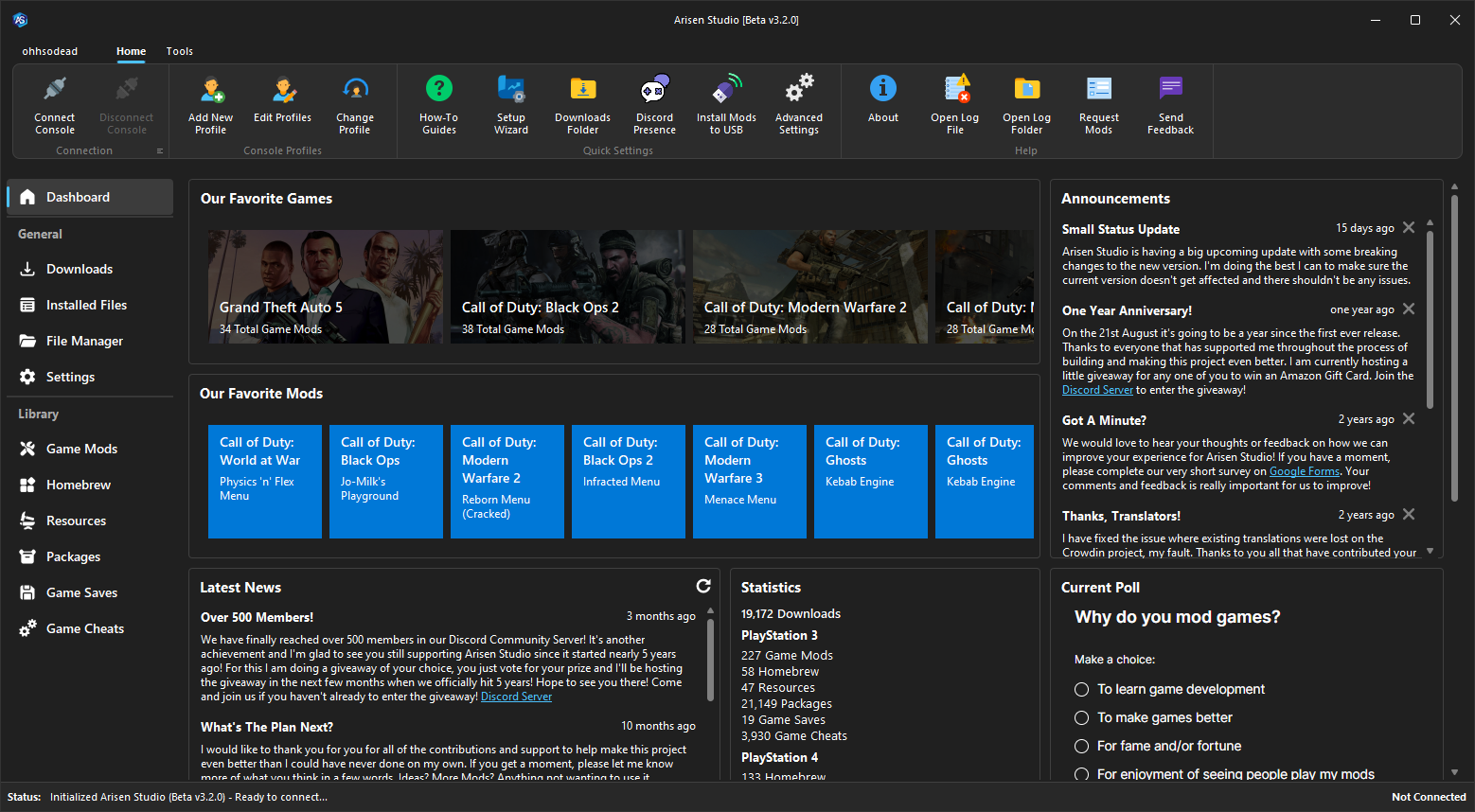
Task: Select Change Profile in ribbon
Action: 355,104
